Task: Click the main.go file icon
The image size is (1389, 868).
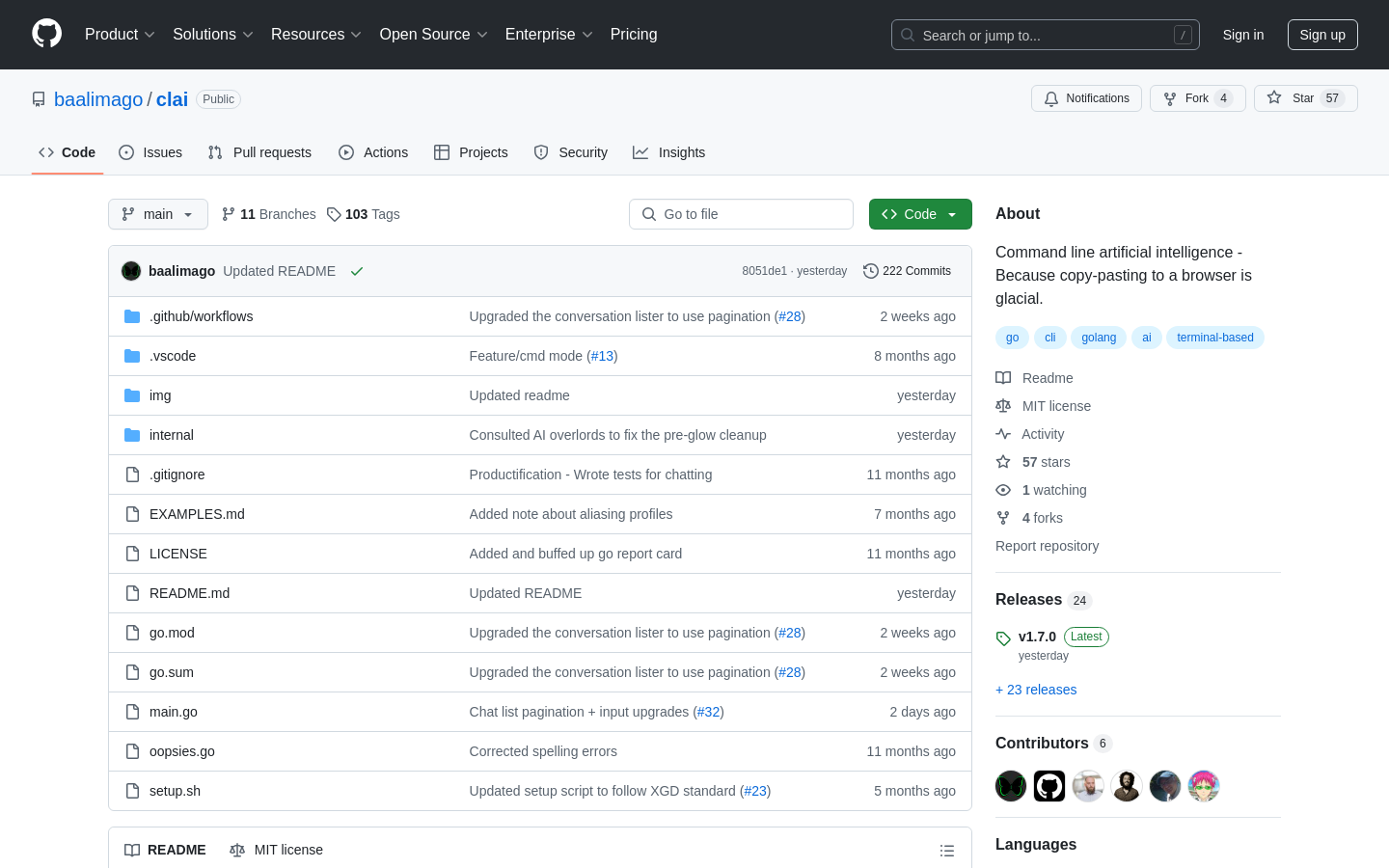Action: pyautogui.click(x=132, y=712)
